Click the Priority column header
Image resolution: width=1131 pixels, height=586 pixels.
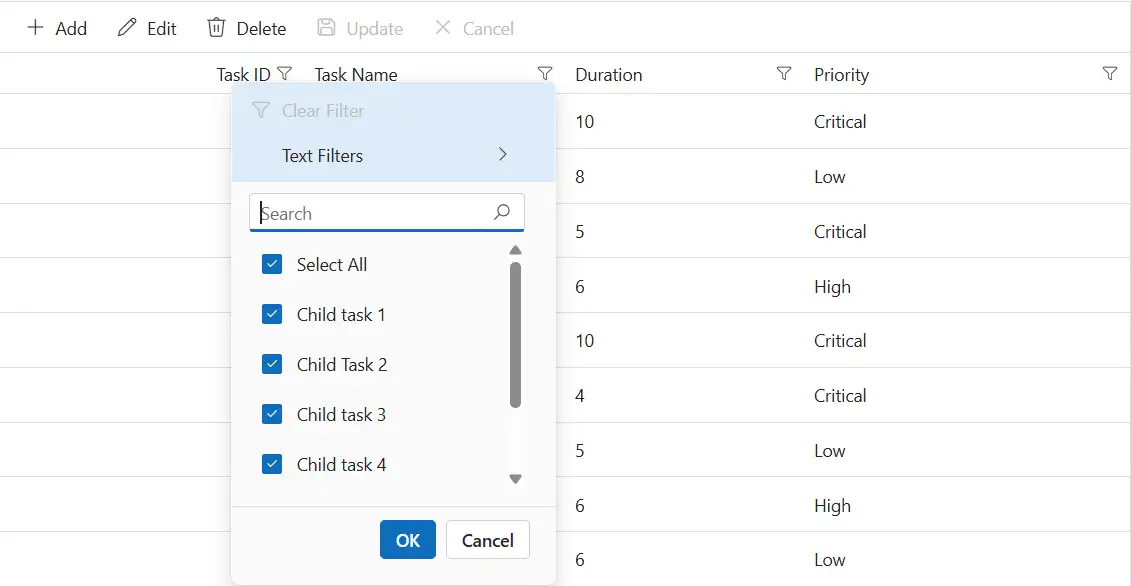[841, 74]
